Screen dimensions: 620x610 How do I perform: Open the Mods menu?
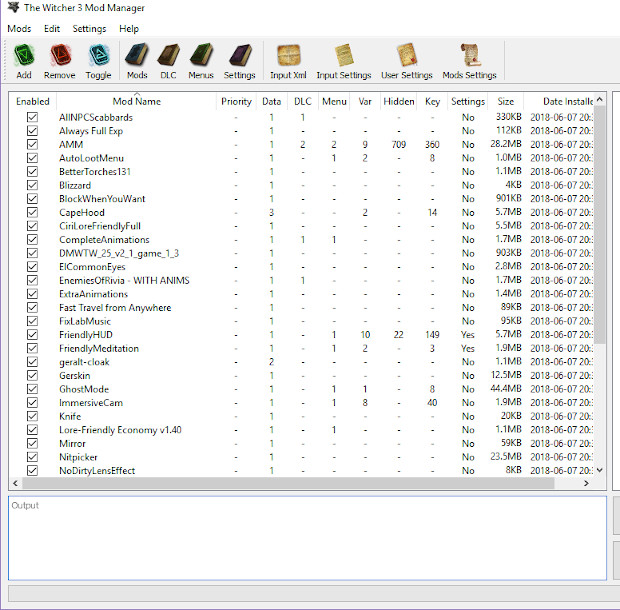point(19,28)
